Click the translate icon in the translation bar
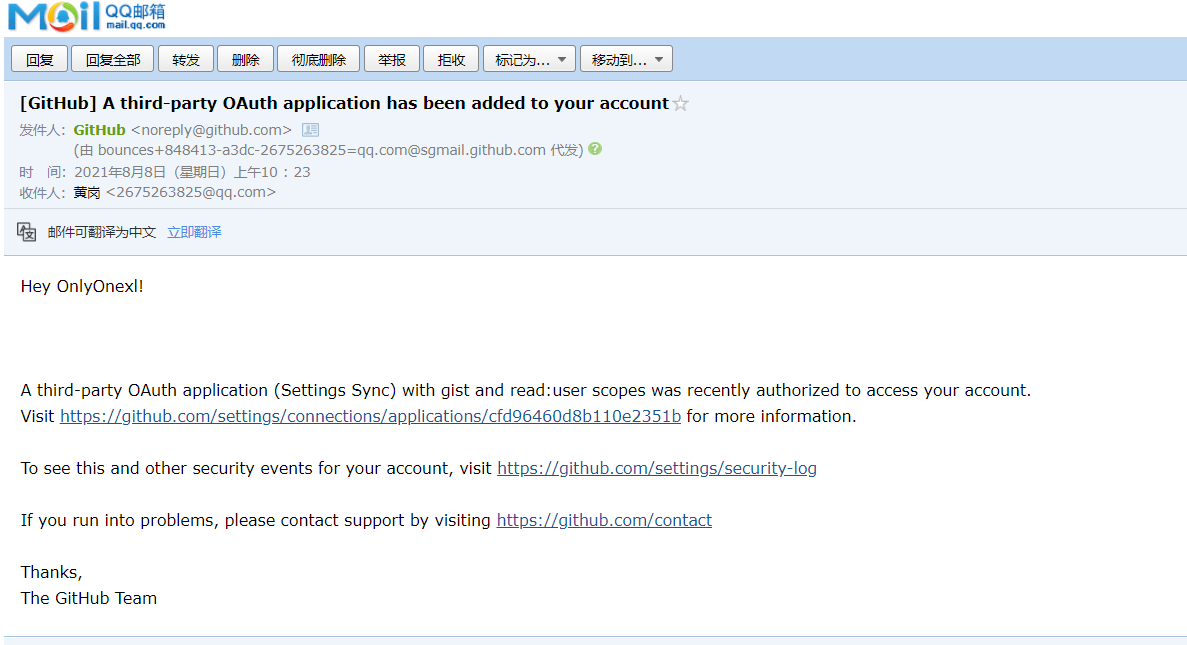 26,232
